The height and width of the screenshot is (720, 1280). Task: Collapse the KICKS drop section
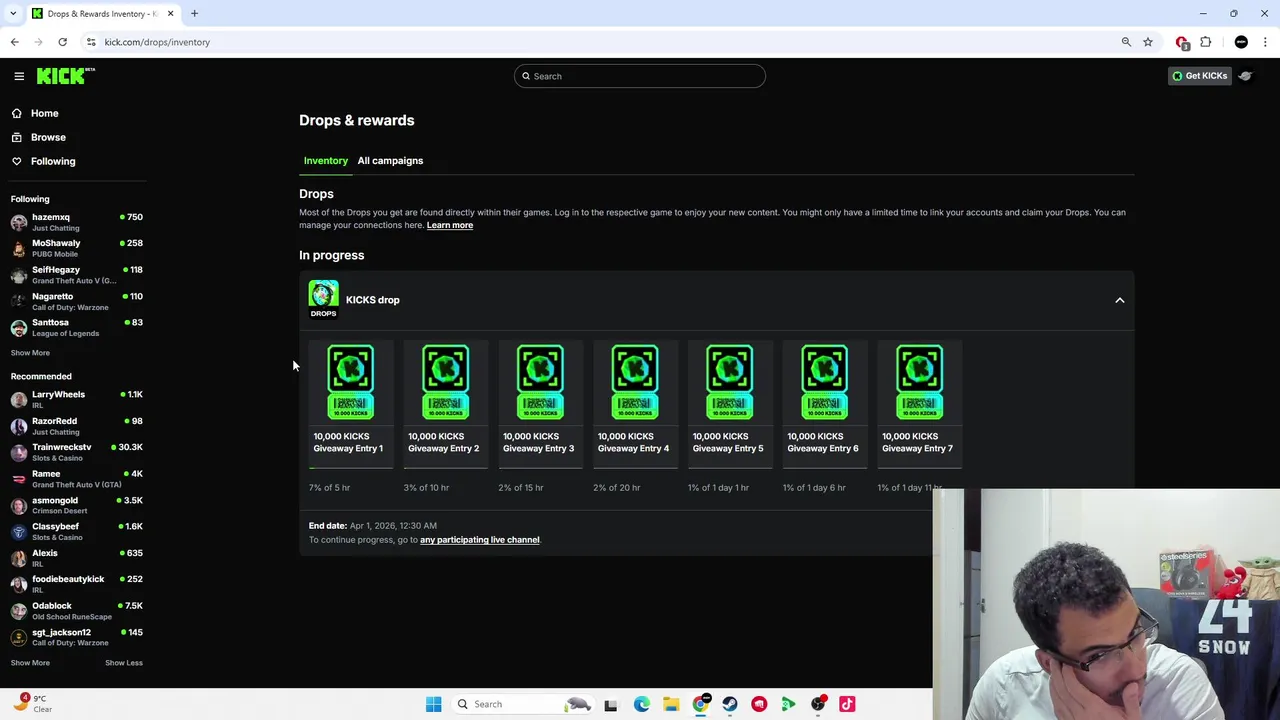[x=1119, y=300]
